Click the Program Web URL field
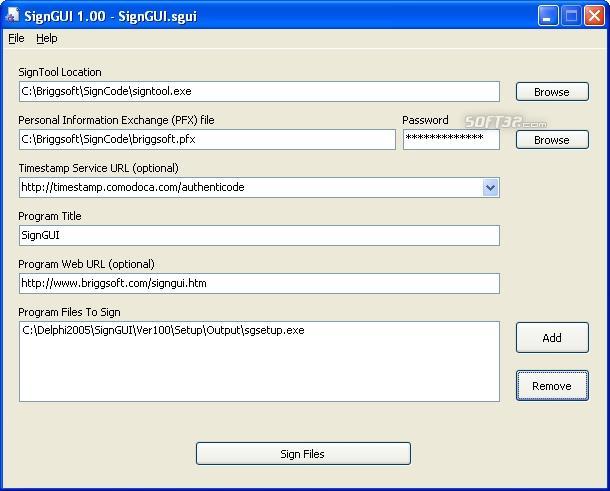The width and height of the screenshot is (610, 491). pyautogui.click(x=259, y=283)
